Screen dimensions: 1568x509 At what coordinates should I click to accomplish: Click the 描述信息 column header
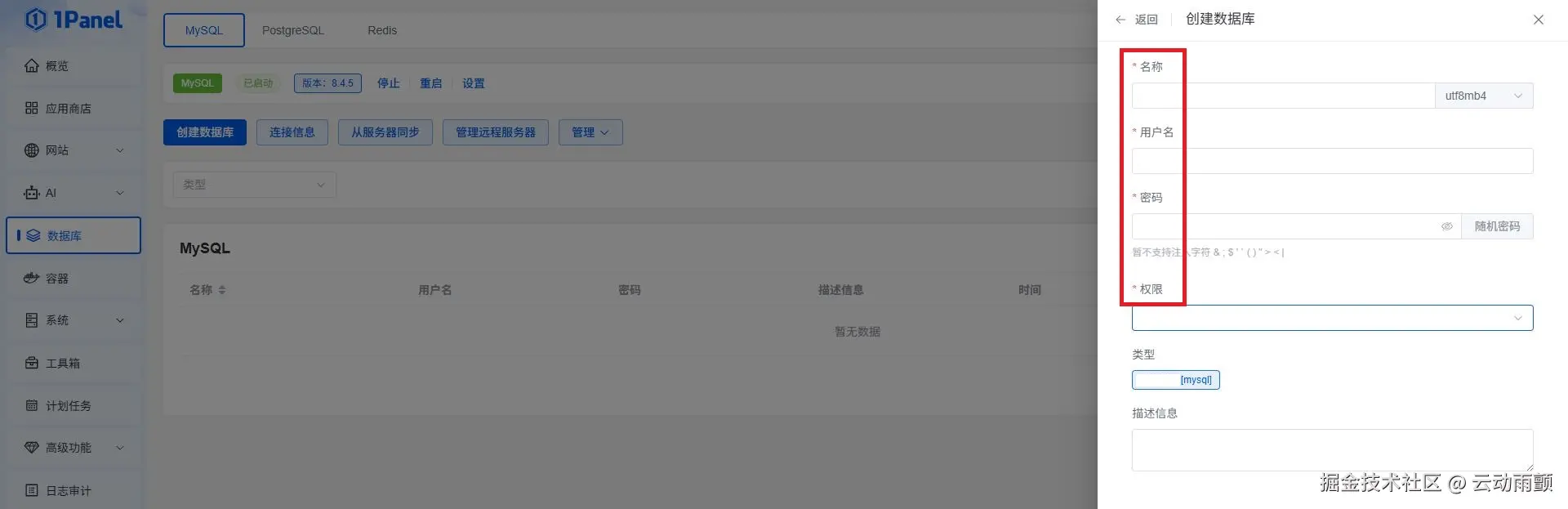(841, 290)
